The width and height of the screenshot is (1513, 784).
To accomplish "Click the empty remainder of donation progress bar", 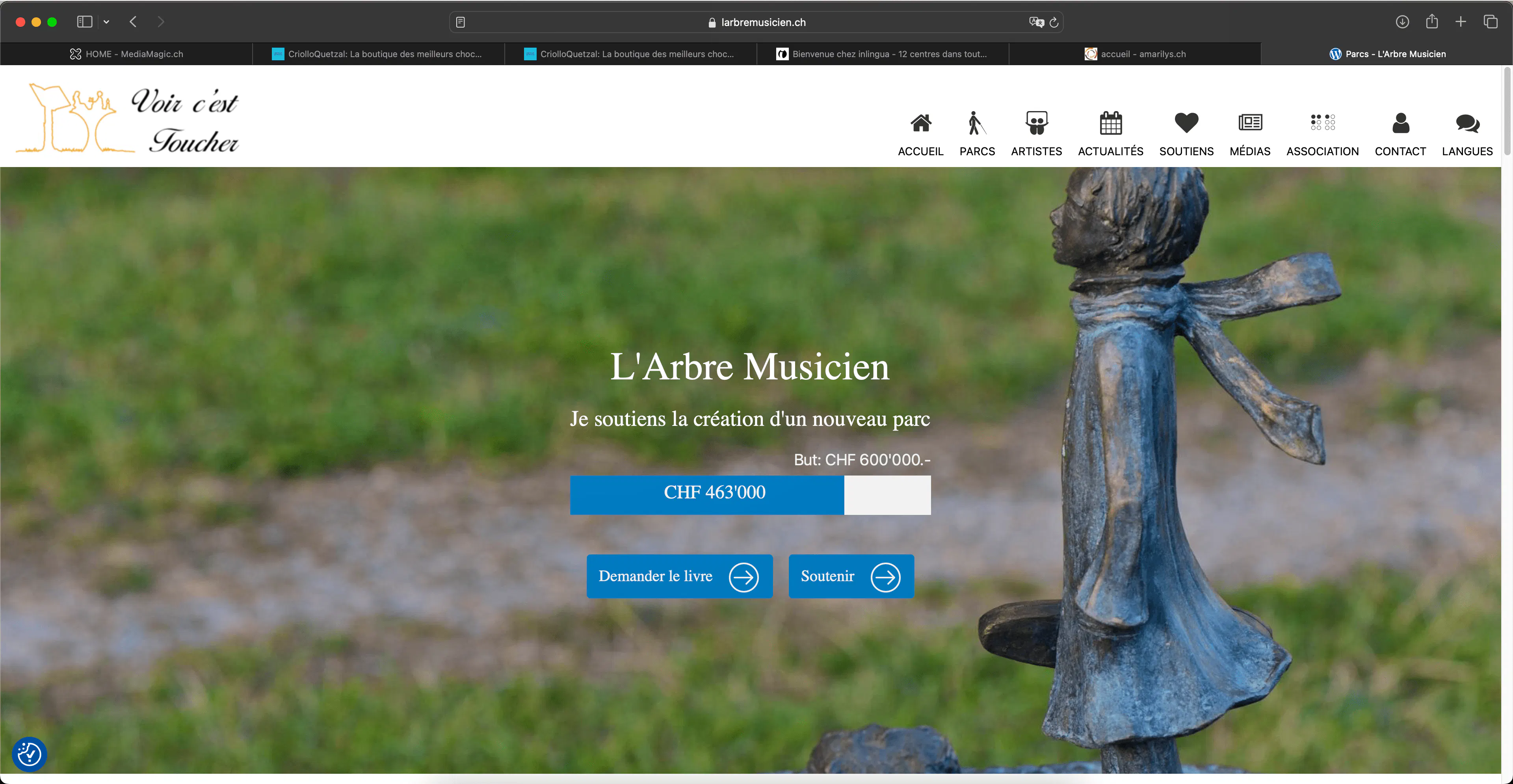I will (x=887, y=495).
